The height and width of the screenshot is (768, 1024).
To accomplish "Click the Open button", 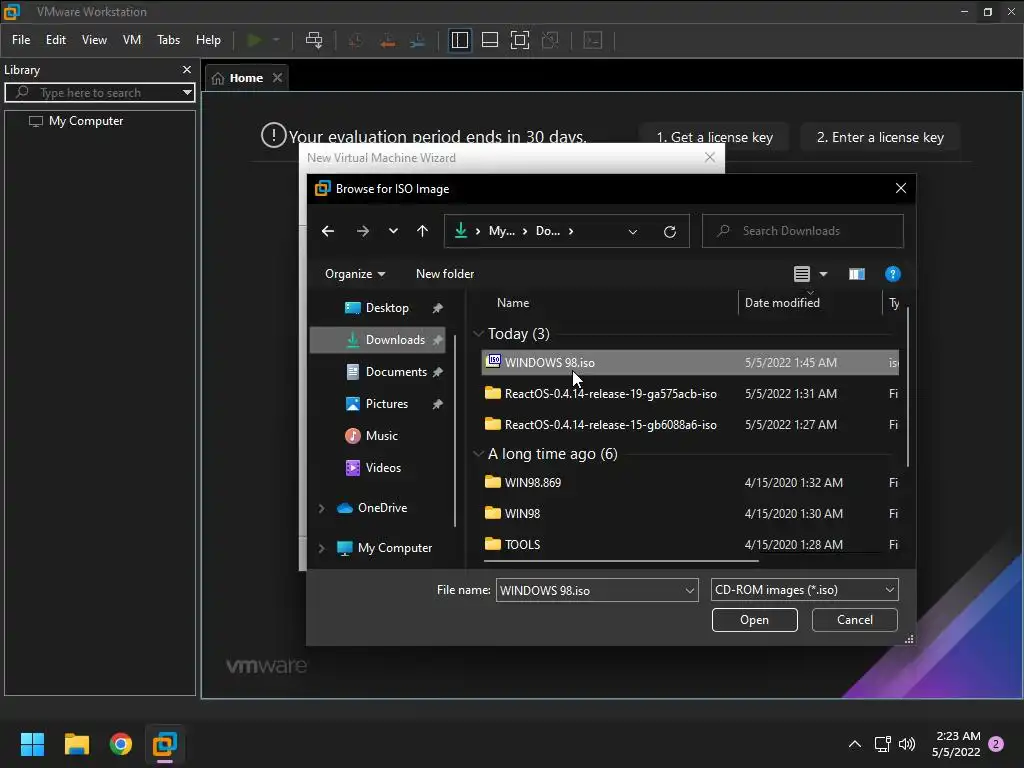I will [x=754, y=620].
